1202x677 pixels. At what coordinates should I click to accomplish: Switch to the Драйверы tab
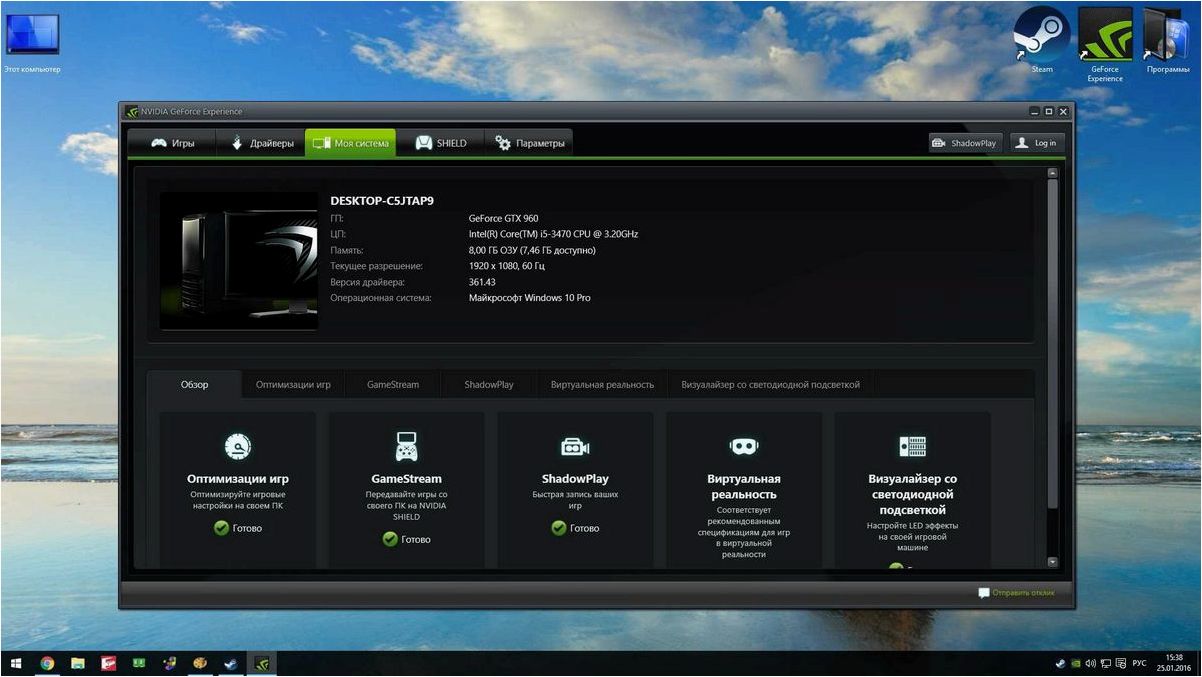pos(261,143)
